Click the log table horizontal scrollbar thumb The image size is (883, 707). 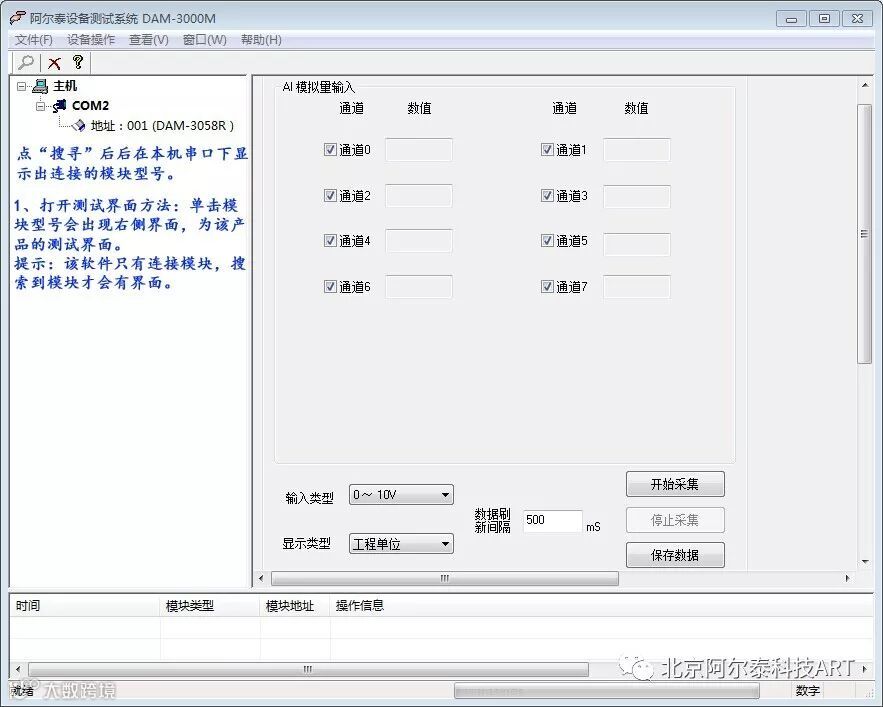308,669
